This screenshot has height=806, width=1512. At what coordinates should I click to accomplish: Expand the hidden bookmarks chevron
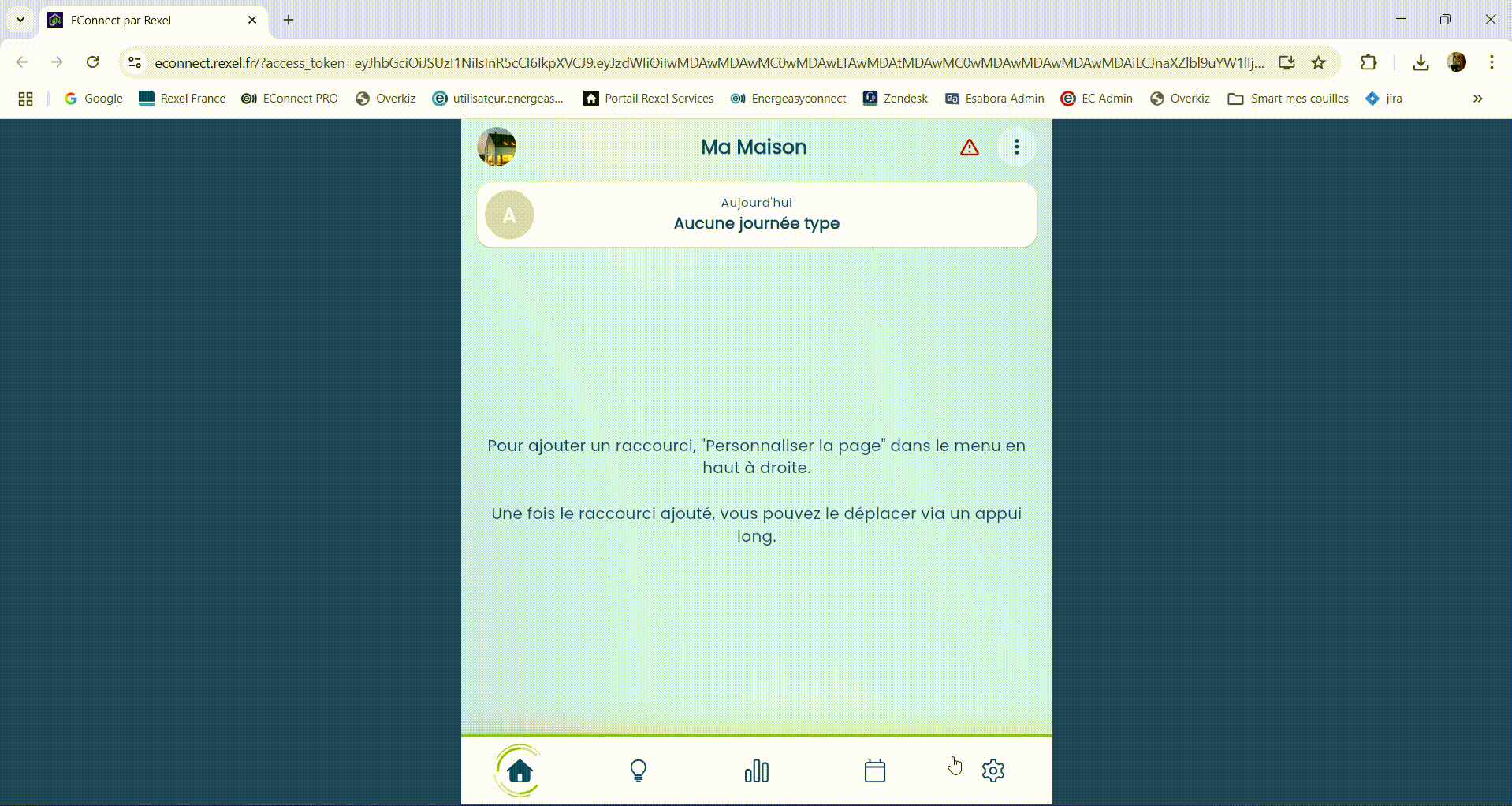point(1478,99)
